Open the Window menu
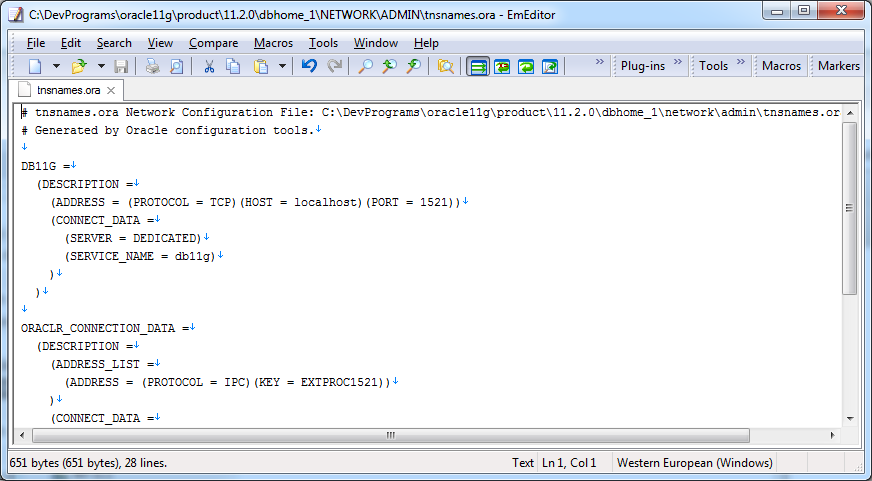The image size is (872, 481). [375, 43]
